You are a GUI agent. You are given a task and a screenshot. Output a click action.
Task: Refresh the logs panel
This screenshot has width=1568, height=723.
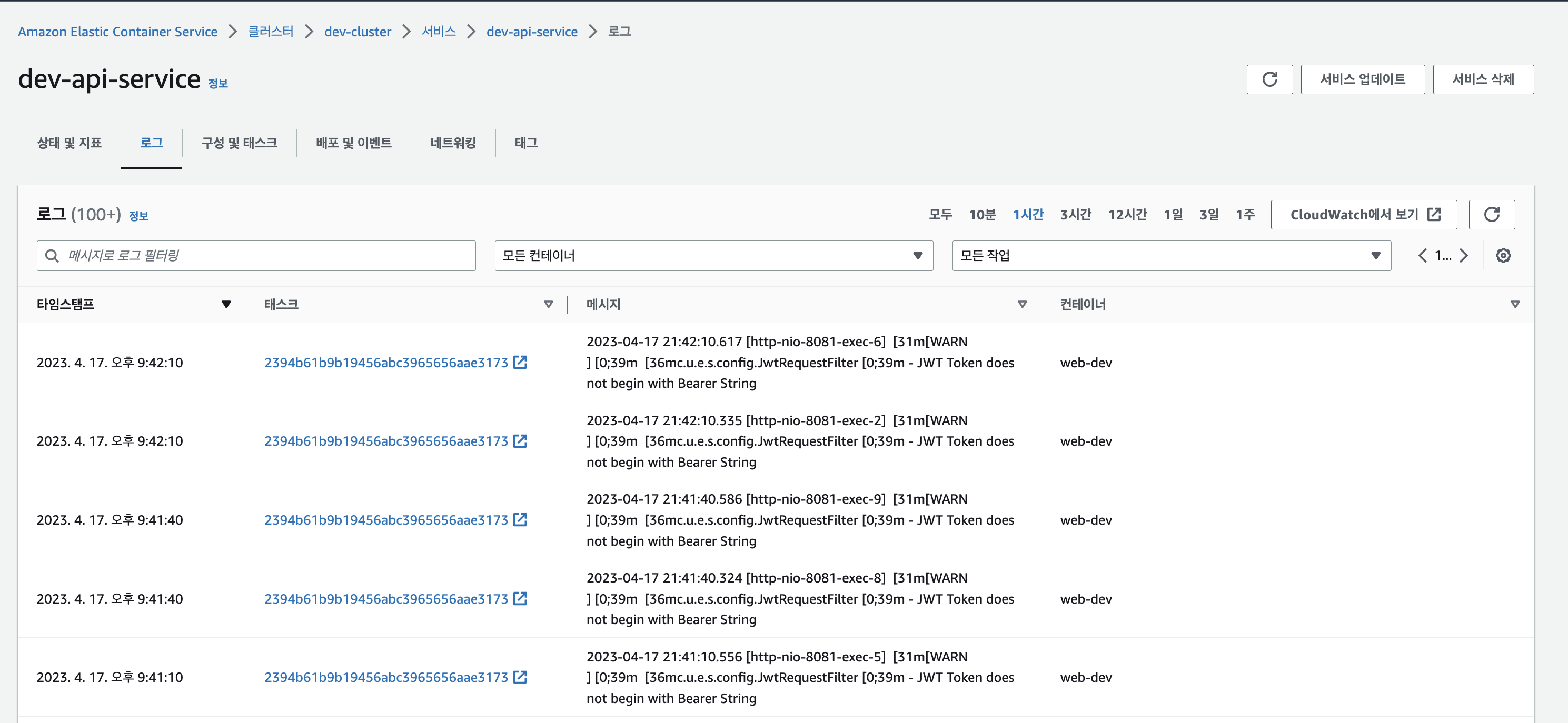[x=1491, y=215]
